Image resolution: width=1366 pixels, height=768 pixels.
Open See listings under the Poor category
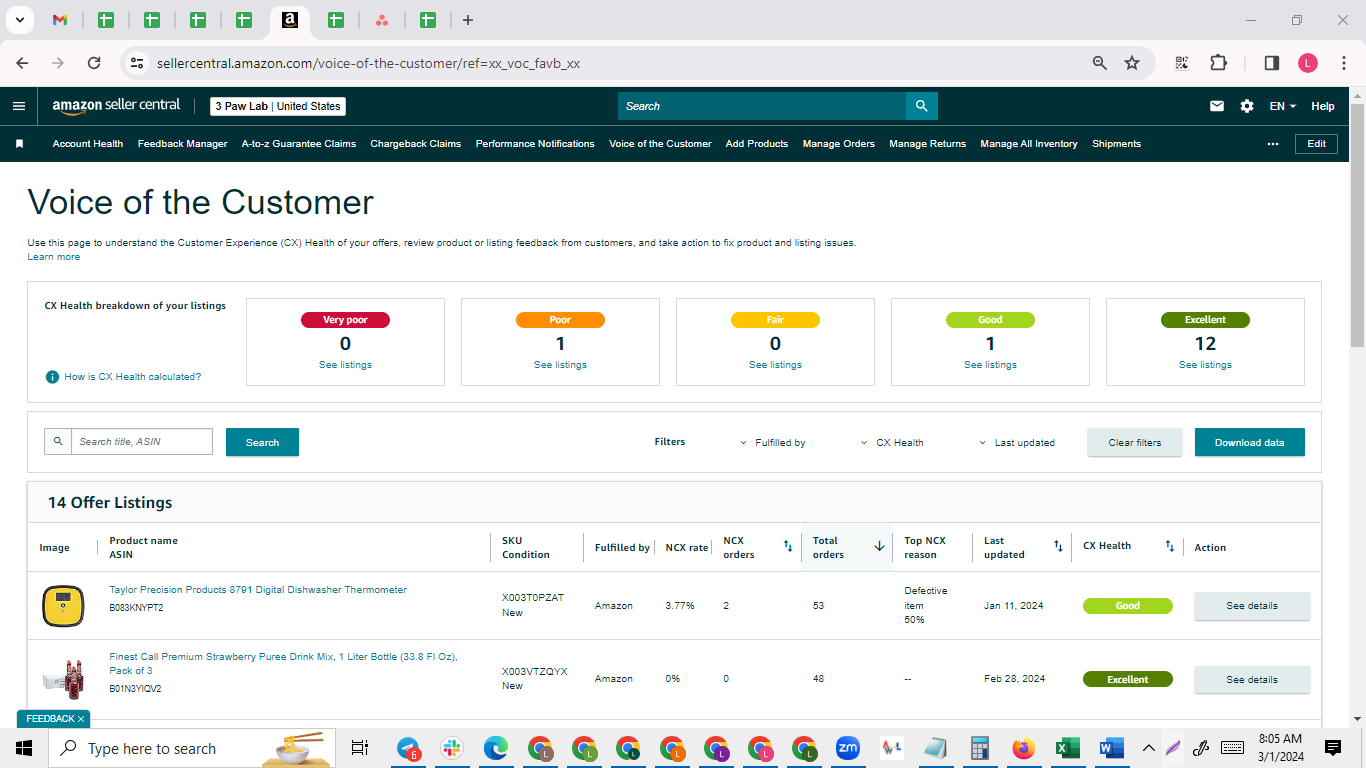point(560,365)
